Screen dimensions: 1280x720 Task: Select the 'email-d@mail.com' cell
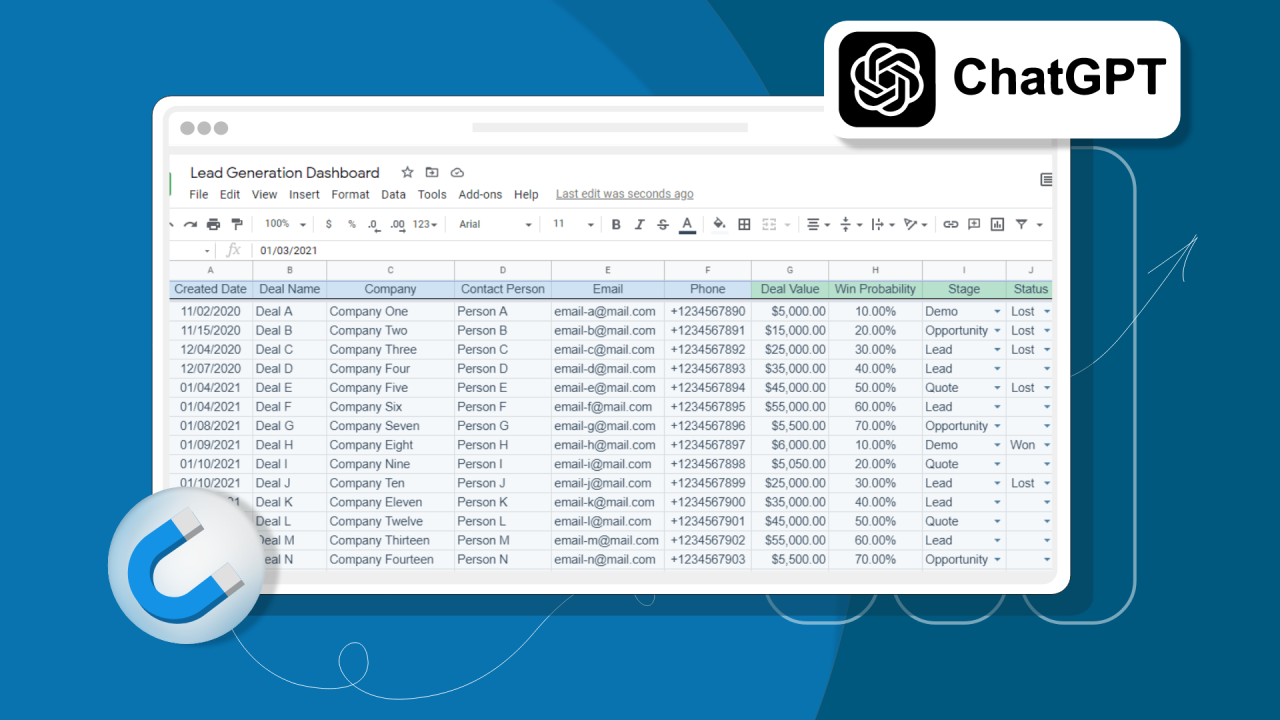608,369
